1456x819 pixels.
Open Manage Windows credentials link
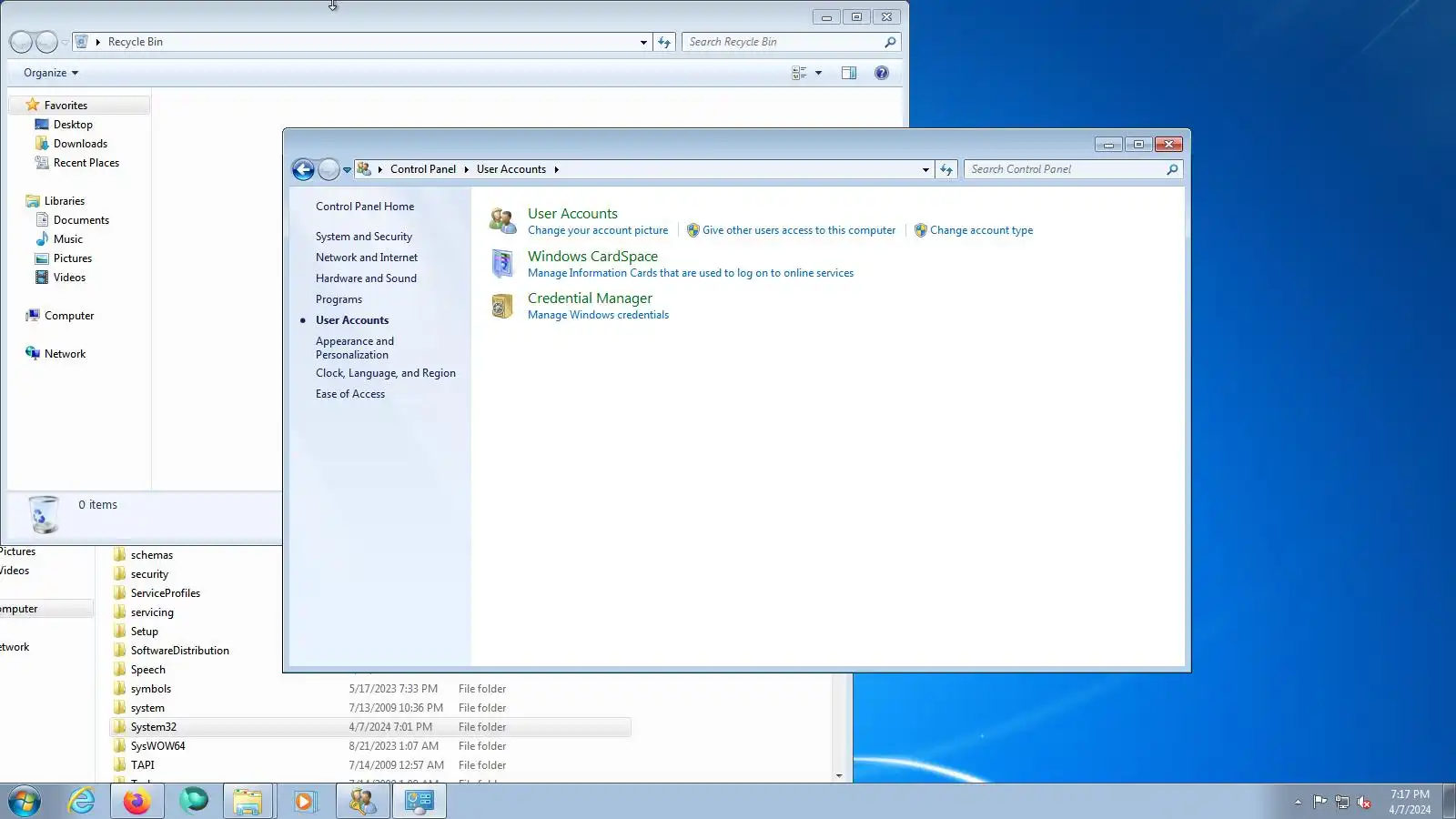pyautogui.click(x=598, y=315)
